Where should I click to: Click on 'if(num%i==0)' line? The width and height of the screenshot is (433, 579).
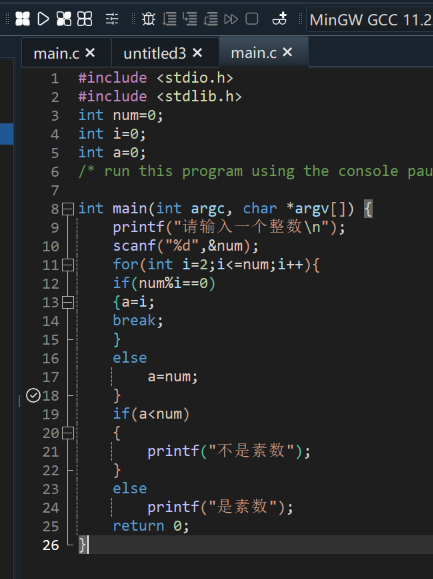click(x=164, y=283)
